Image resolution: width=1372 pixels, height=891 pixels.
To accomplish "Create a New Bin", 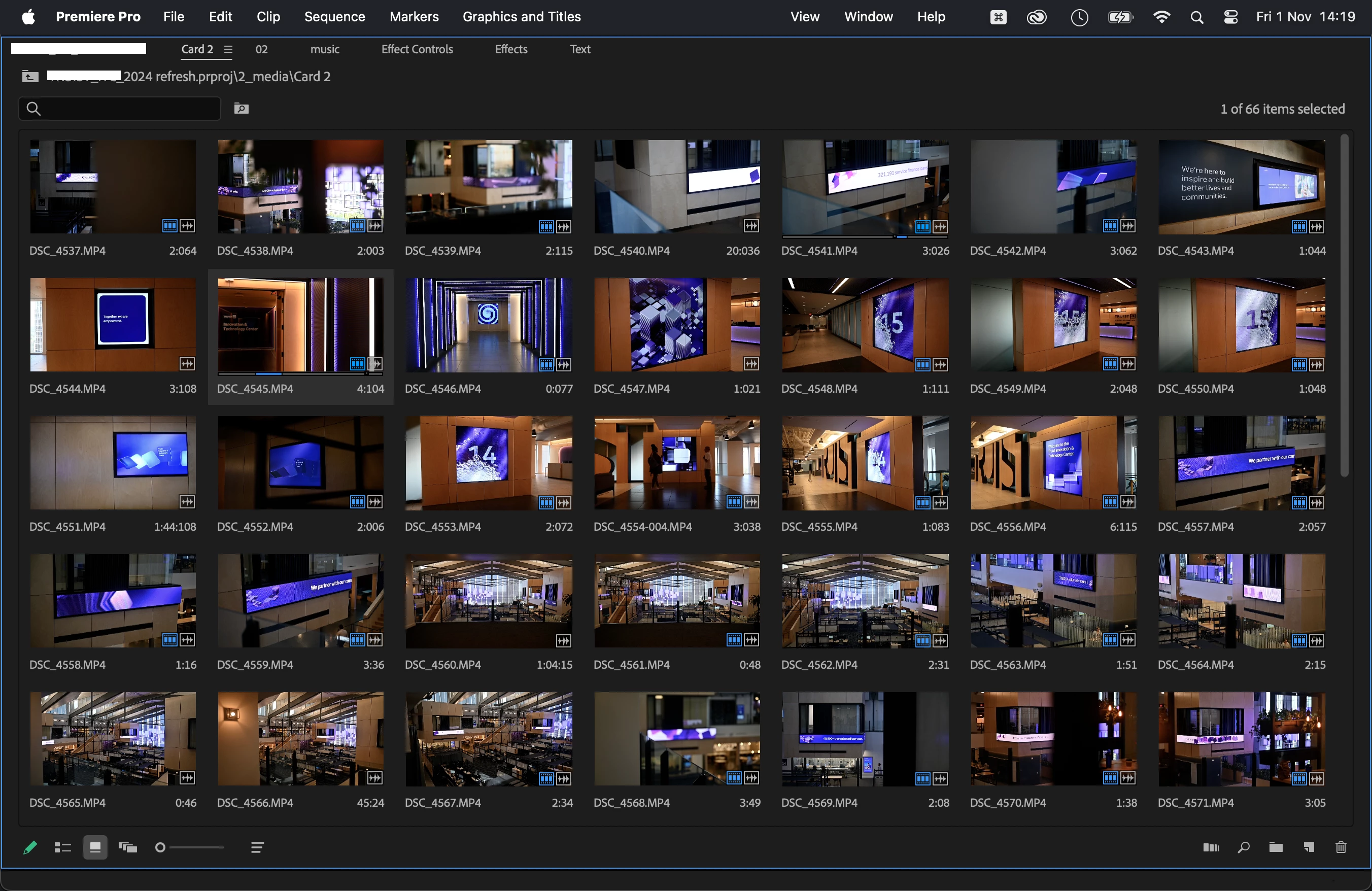I will click(x=1276, y=847).
